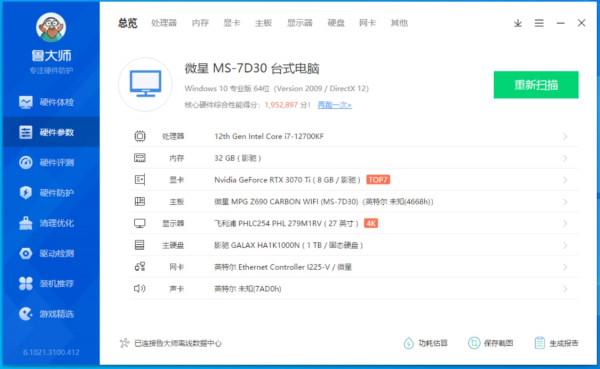The image size is (600, 369).
Task: Expand the GALAX HA1K1000N disk row arrow
Action: [x=565, y=245]
